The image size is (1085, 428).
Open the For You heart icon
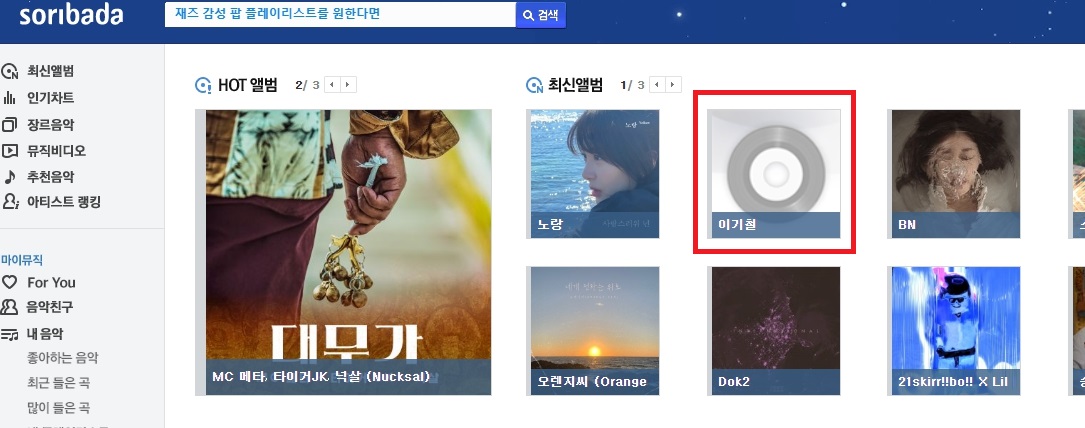click(x=10, y=282)
